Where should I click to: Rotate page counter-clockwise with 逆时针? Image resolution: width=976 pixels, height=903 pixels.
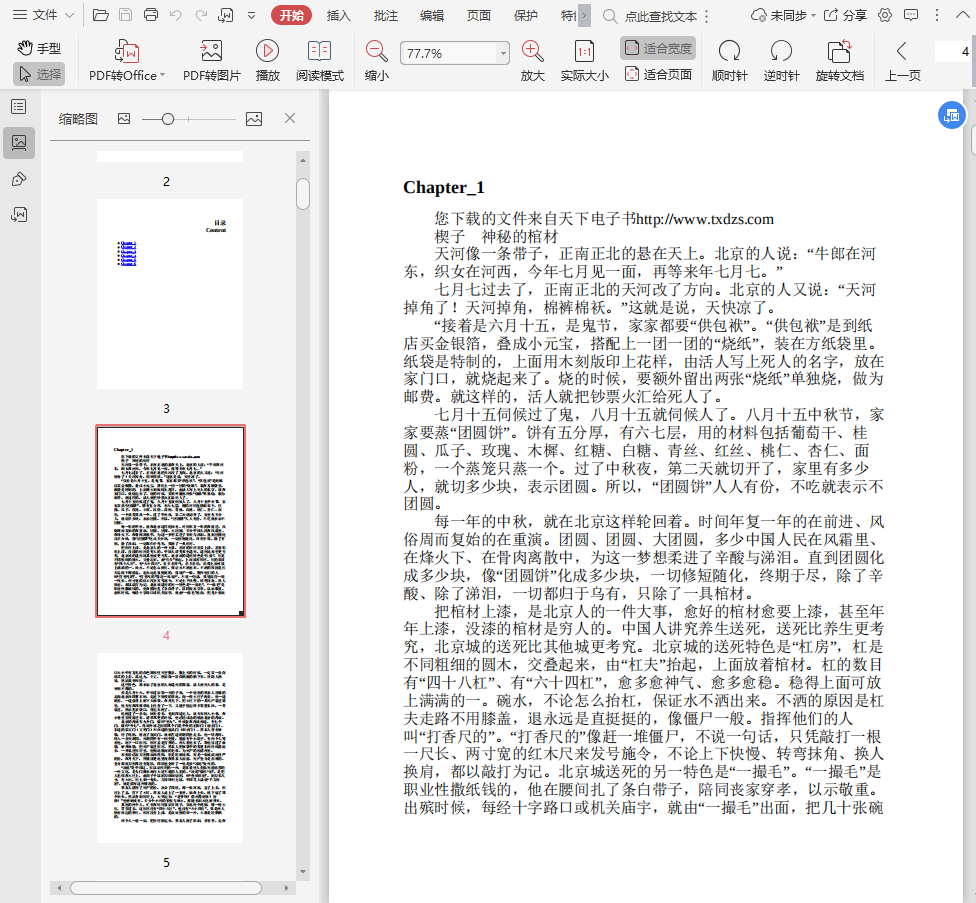click(x=781, y=52)
